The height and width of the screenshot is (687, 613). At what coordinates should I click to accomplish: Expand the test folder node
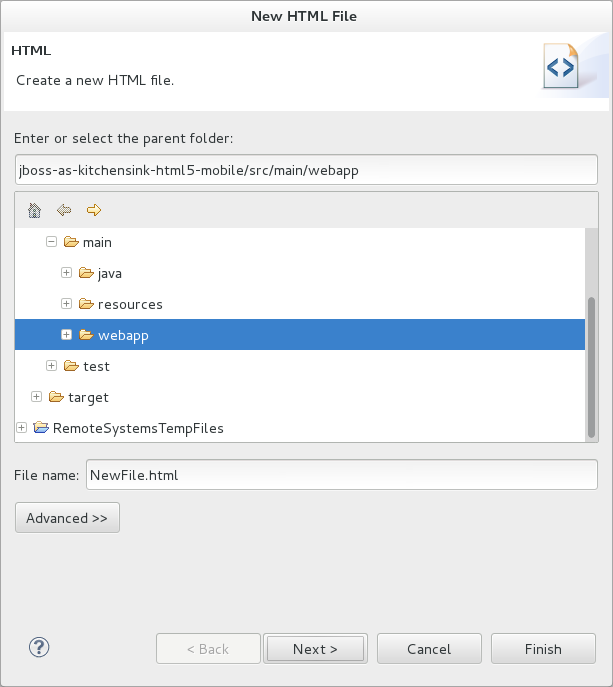pyautogui.click(x=52, y=366)
